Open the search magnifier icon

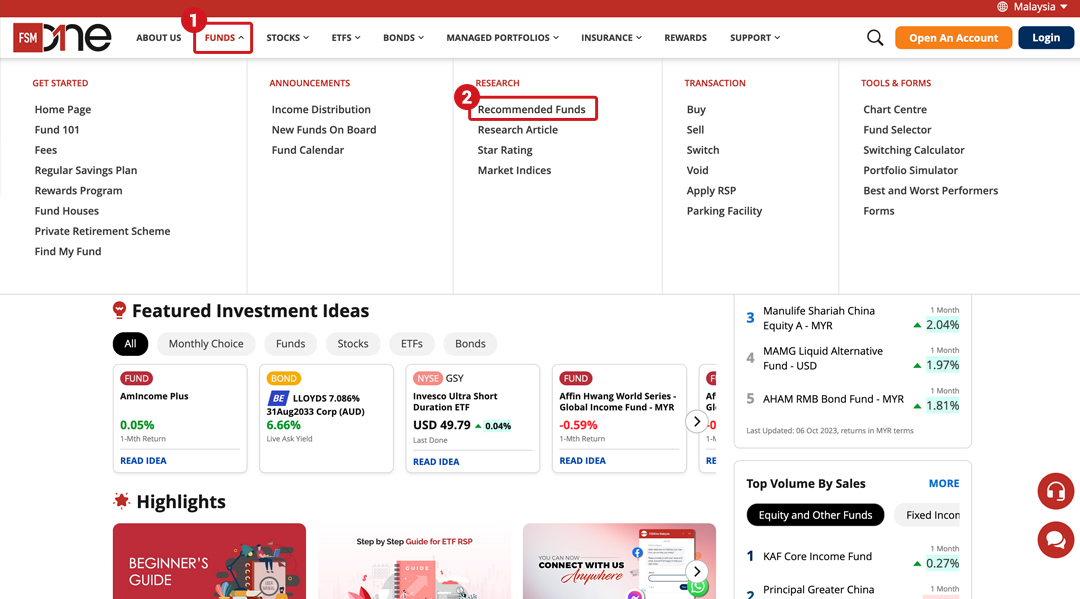click(x=875, y=38)
